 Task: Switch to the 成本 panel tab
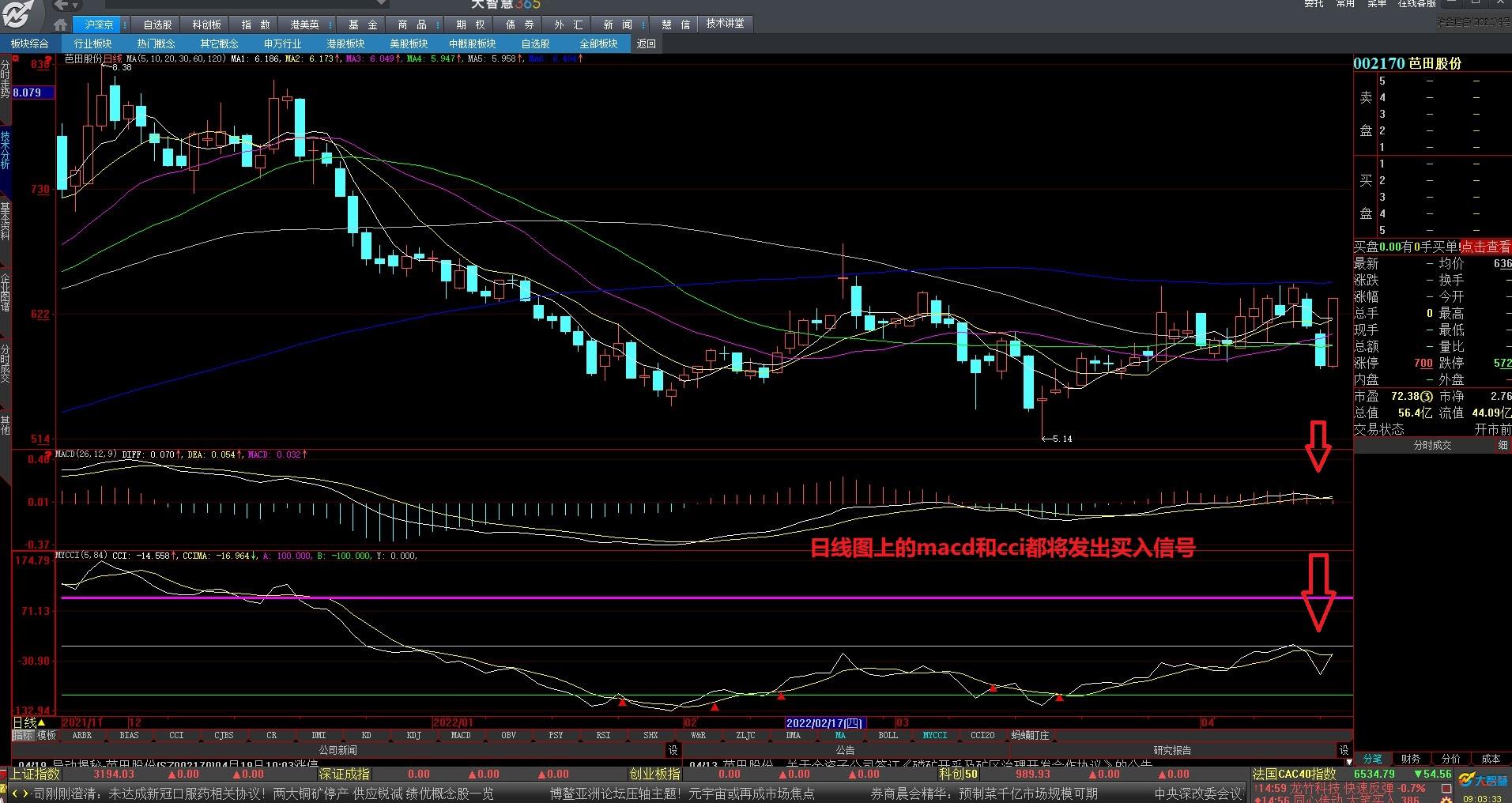pyautogui.click(x=1491, y=759)
